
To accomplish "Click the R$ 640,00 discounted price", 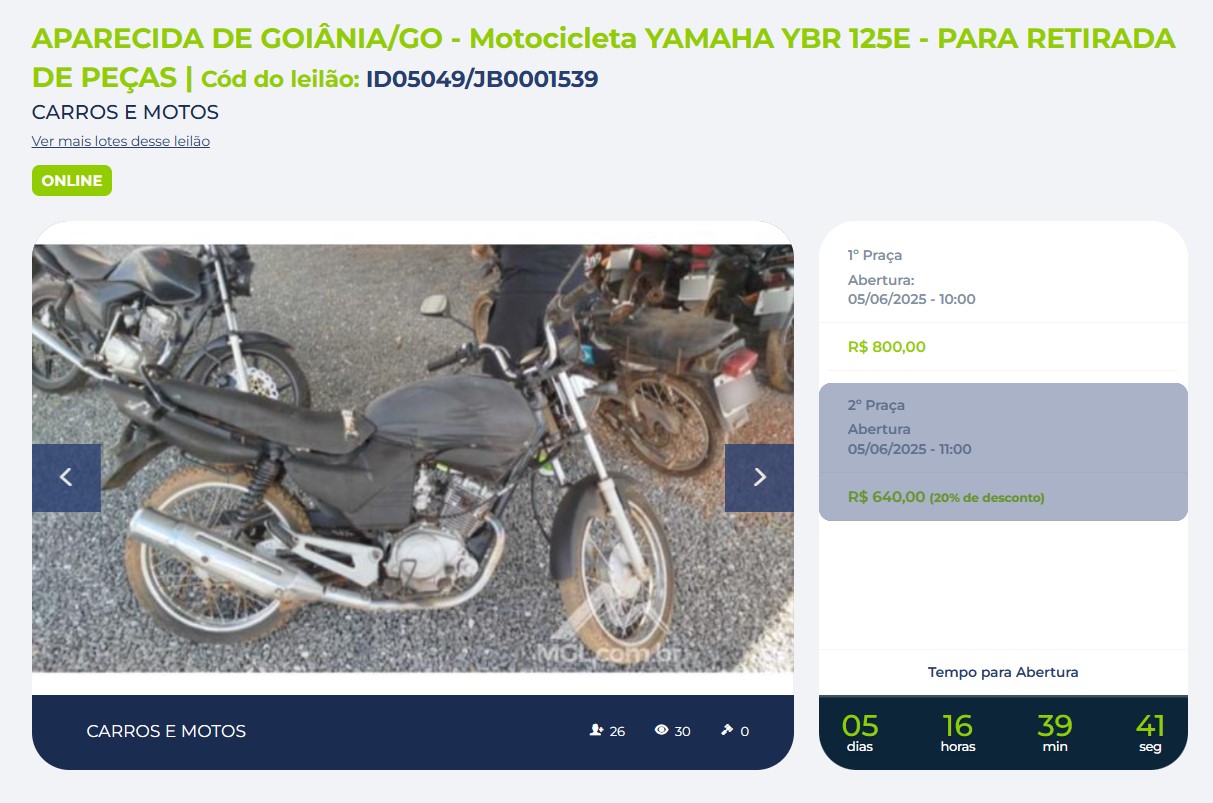I will tap(886, 496).
